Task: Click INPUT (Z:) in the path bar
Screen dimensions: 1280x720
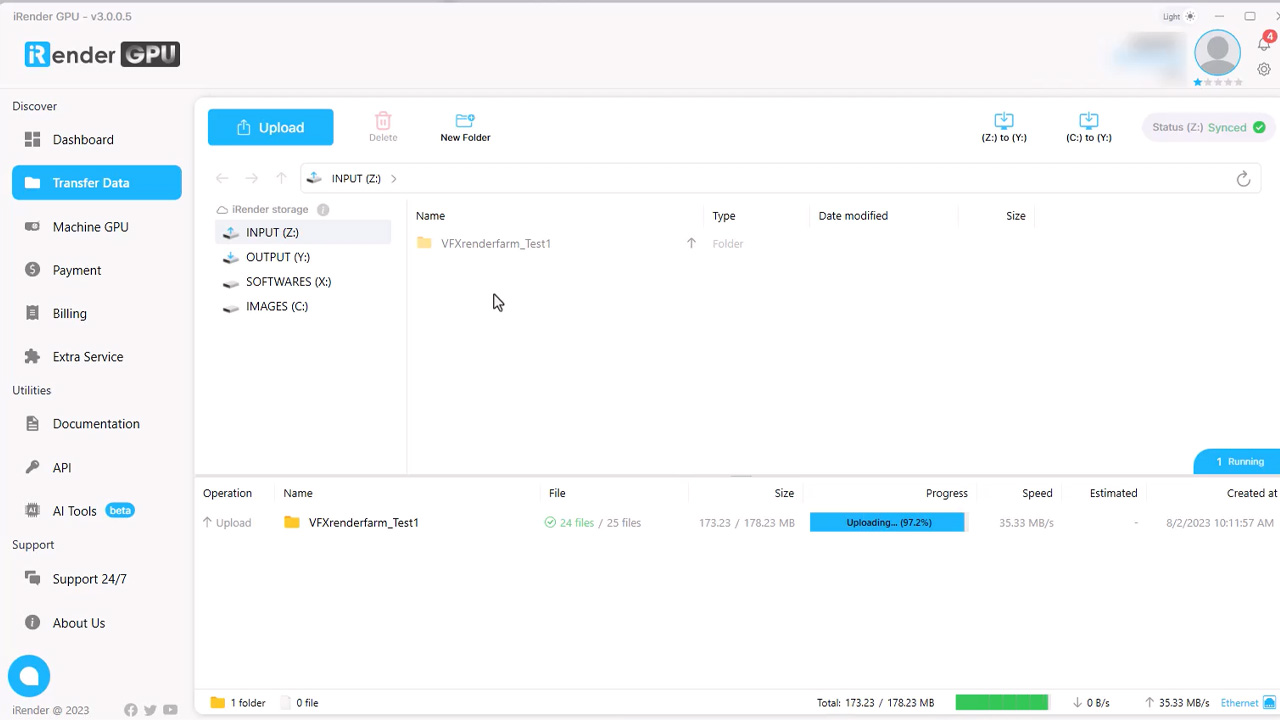Action: (x=356, y=179)
